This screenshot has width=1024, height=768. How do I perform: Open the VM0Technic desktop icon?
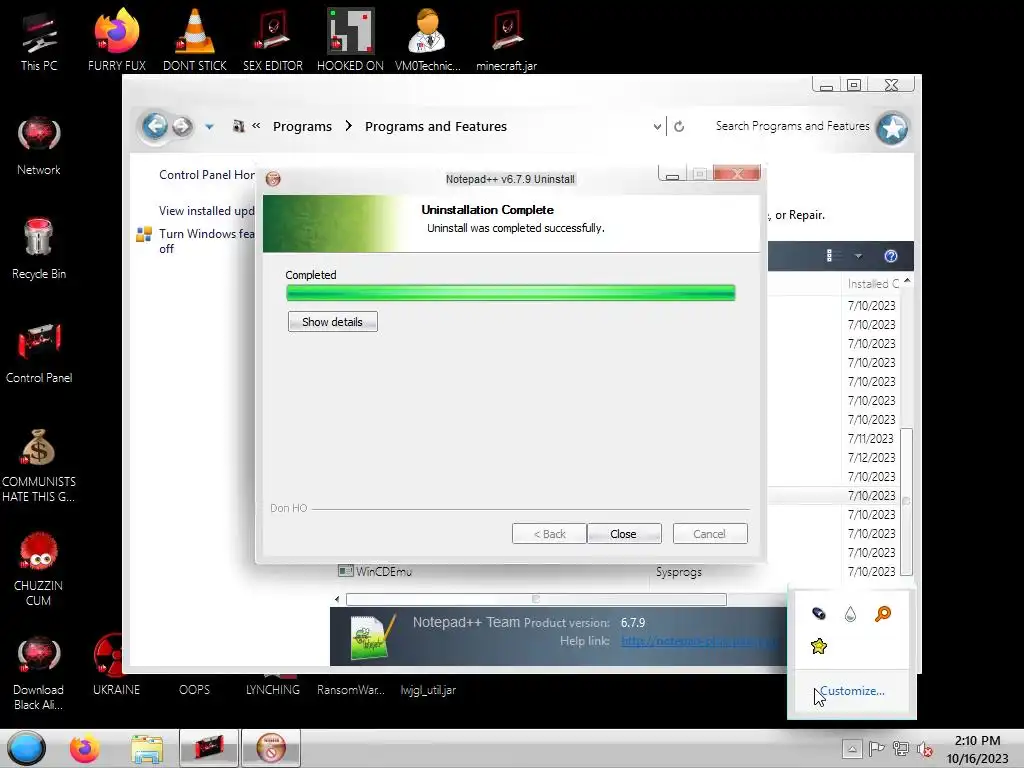tap(428, 40)
